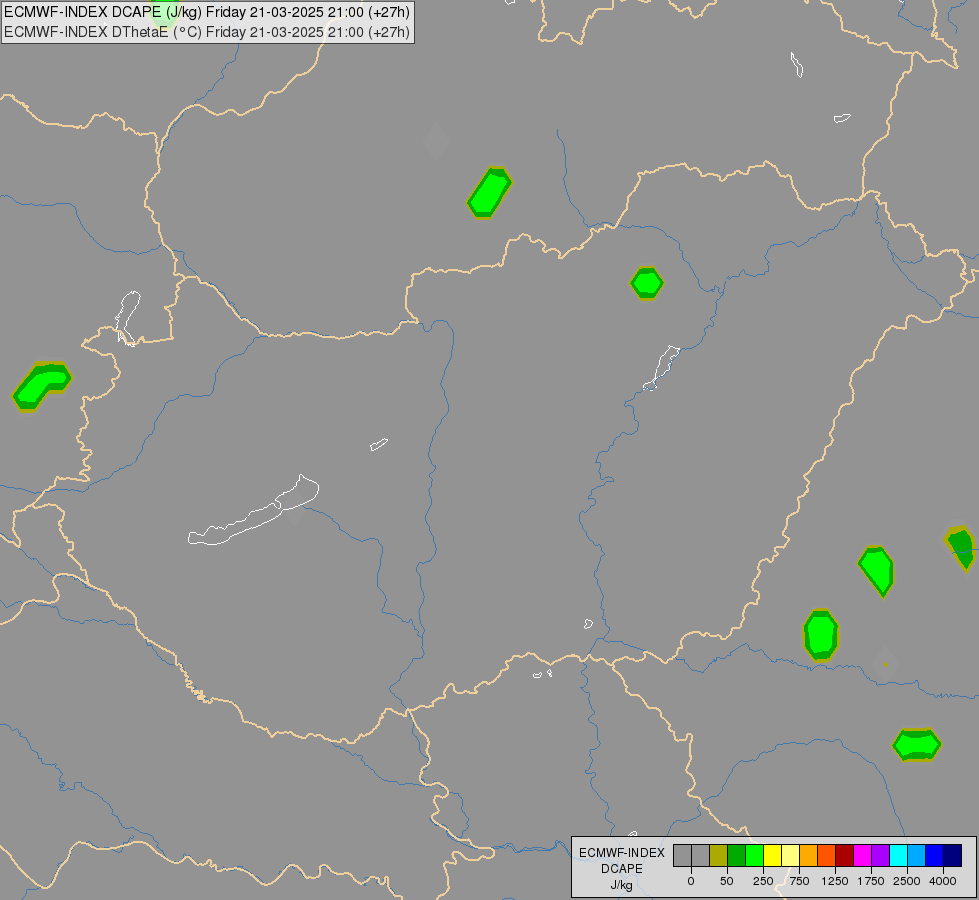
Task: Click the legend value '1250'
Action: [x=835, y=881]
